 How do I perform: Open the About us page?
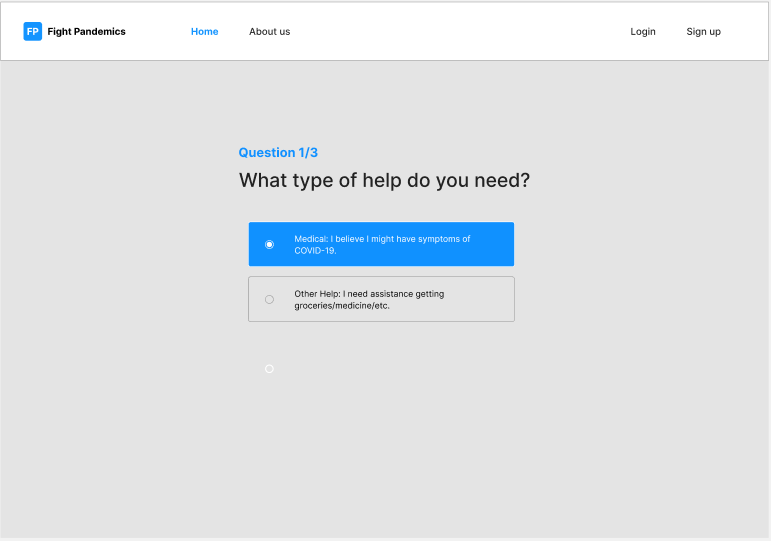(269, 31)
